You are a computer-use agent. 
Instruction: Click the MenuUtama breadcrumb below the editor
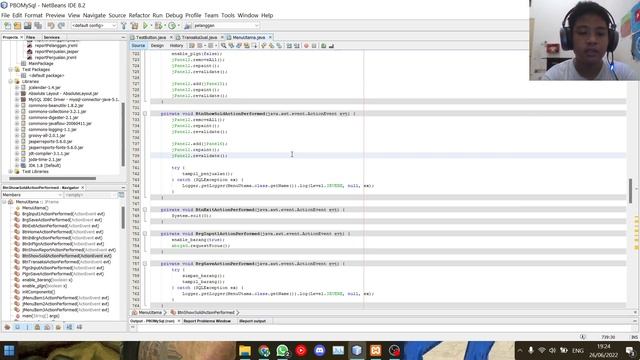[150, 312]
